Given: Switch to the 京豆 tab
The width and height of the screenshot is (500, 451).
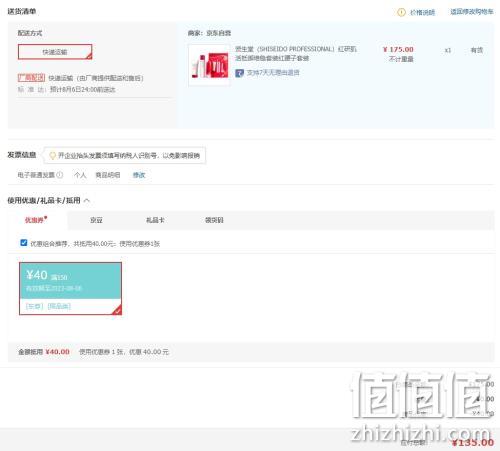Looking at the screenshot, I should coord(96,220).
